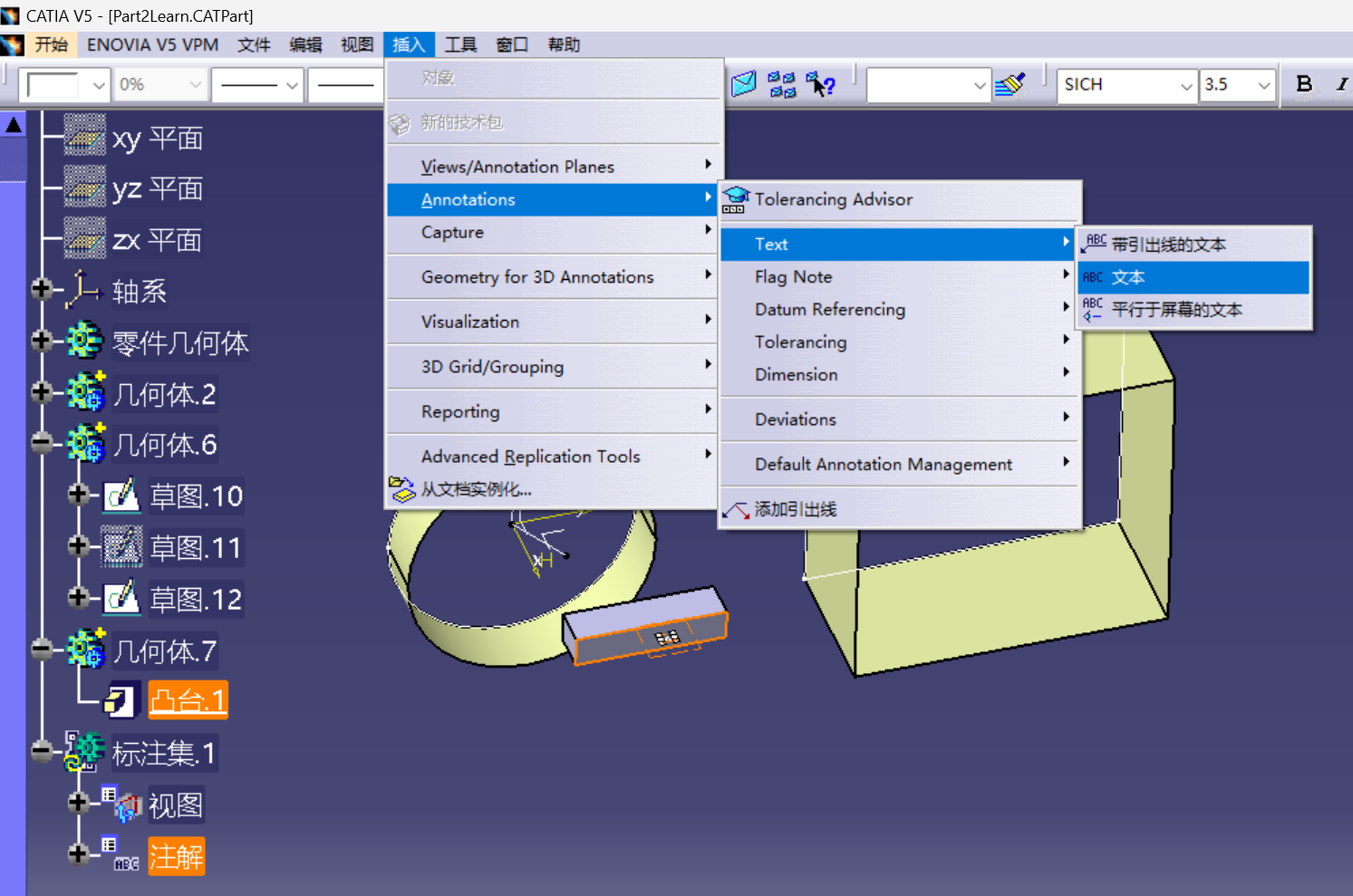This screenshot has height=896, width=1353.
Task: Open the SICH font name dropdown
Action: [1186, 86]
